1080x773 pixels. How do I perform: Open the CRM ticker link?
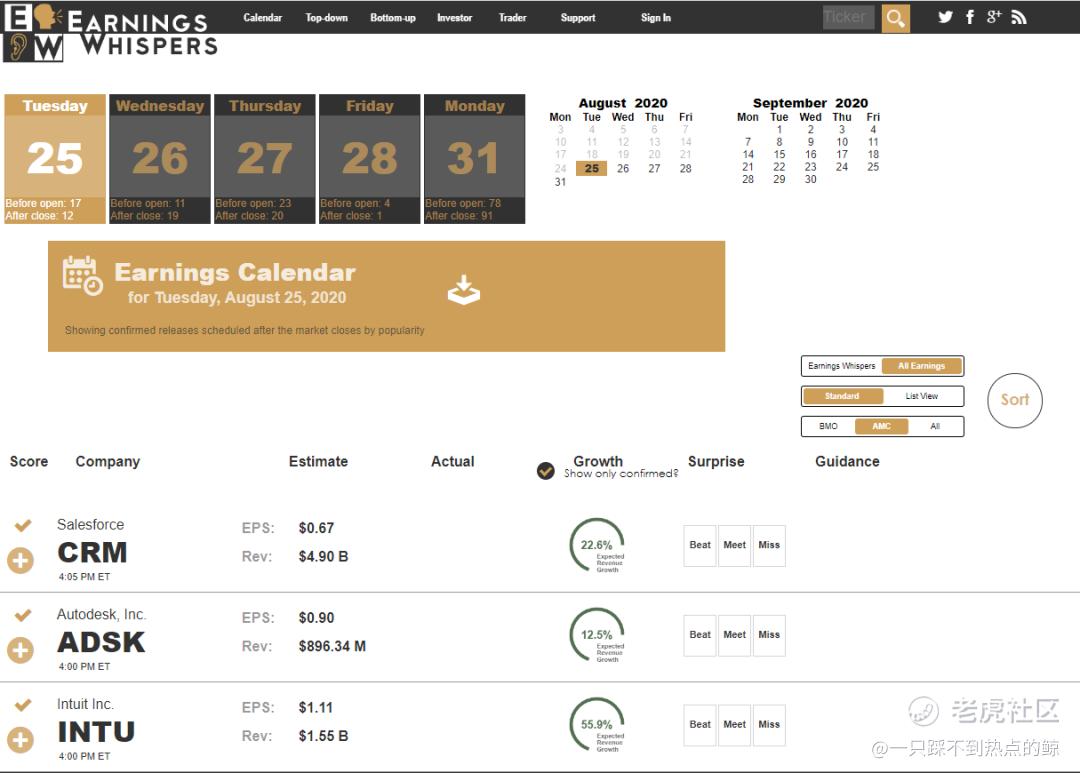[92, 553]
